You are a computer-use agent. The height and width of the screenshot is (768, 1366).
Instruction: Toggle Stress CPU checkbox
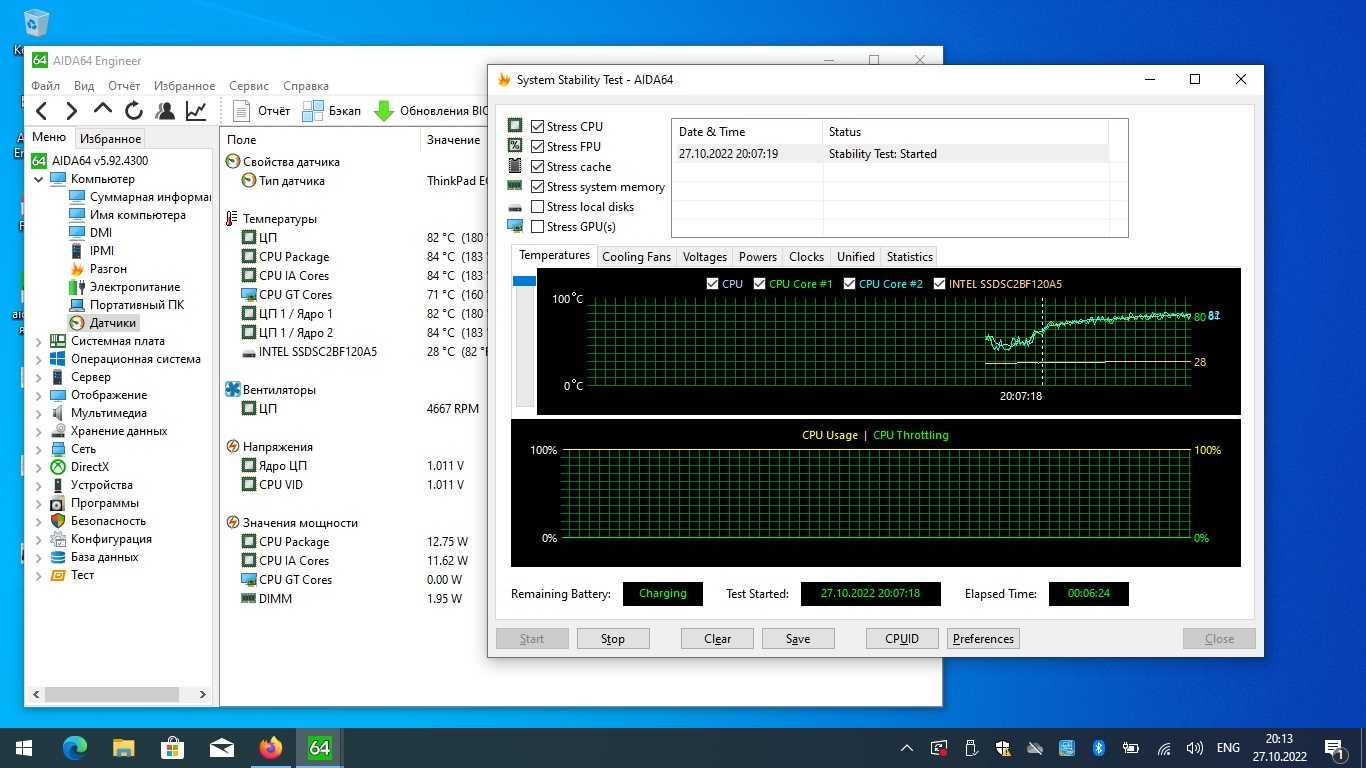pos(538,126)
